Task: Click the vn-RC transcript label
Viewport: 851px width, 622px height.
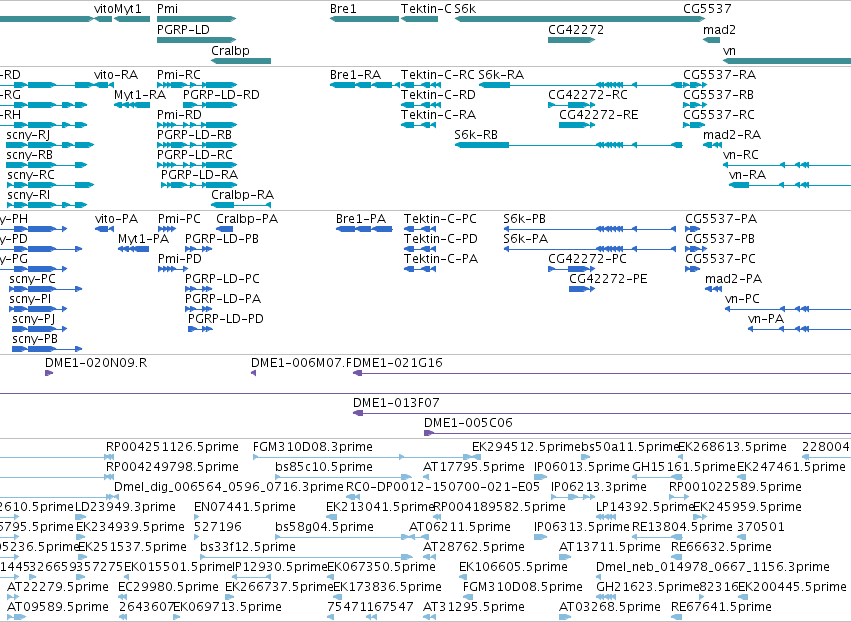Action: click(740, 155)
